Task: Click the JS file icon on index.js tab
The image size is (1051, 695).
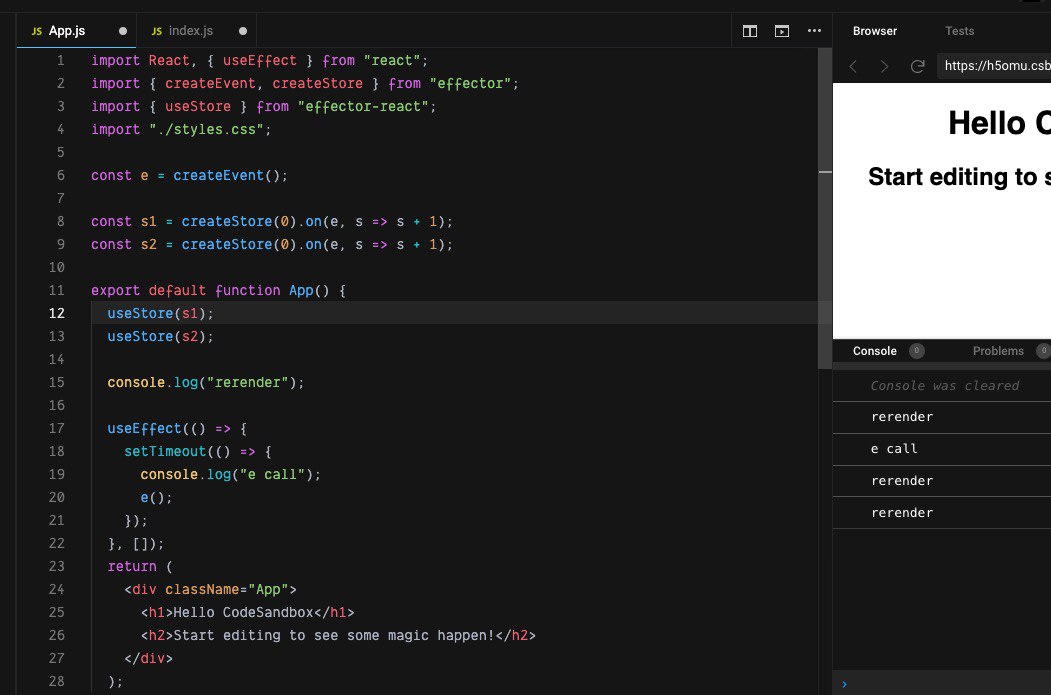Action: (157, 31)
